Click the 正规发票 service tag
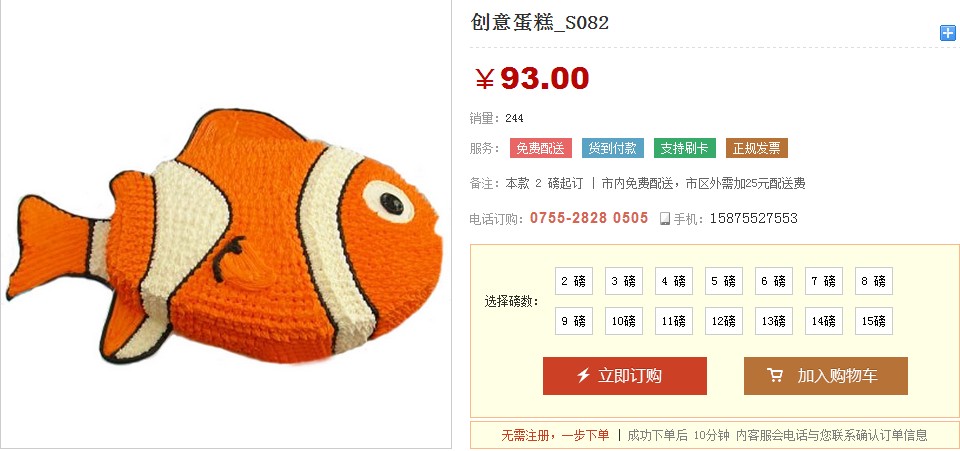The height and width of the screenshot is (451, 960). pyautogui.click(x=757, y=148)
